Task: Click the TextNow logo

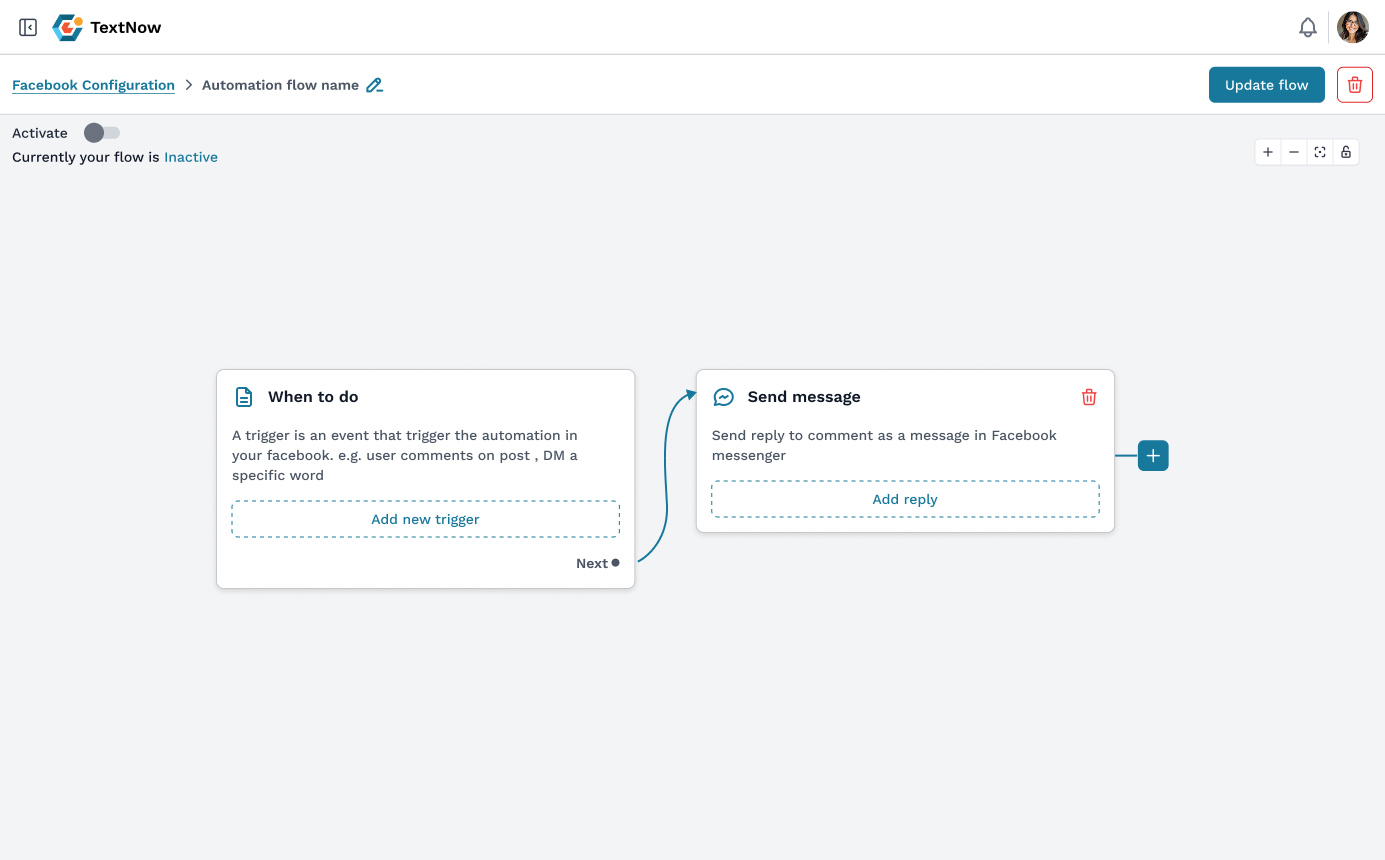Action: [68, 28]
